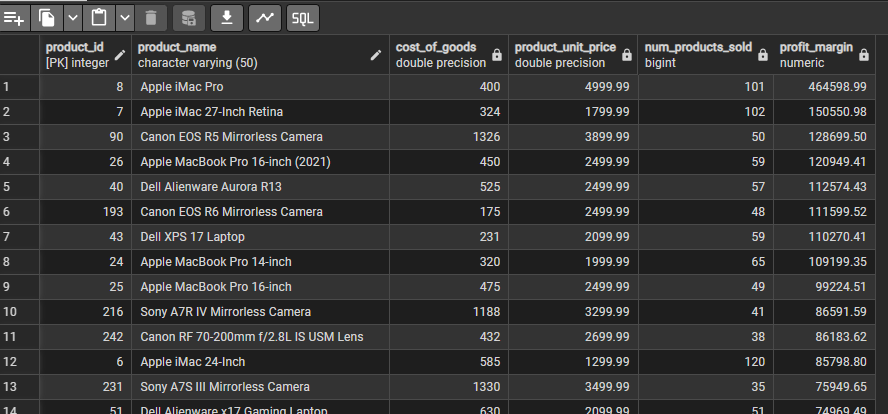Select the profit_margin column header

[x=824, y=55]
